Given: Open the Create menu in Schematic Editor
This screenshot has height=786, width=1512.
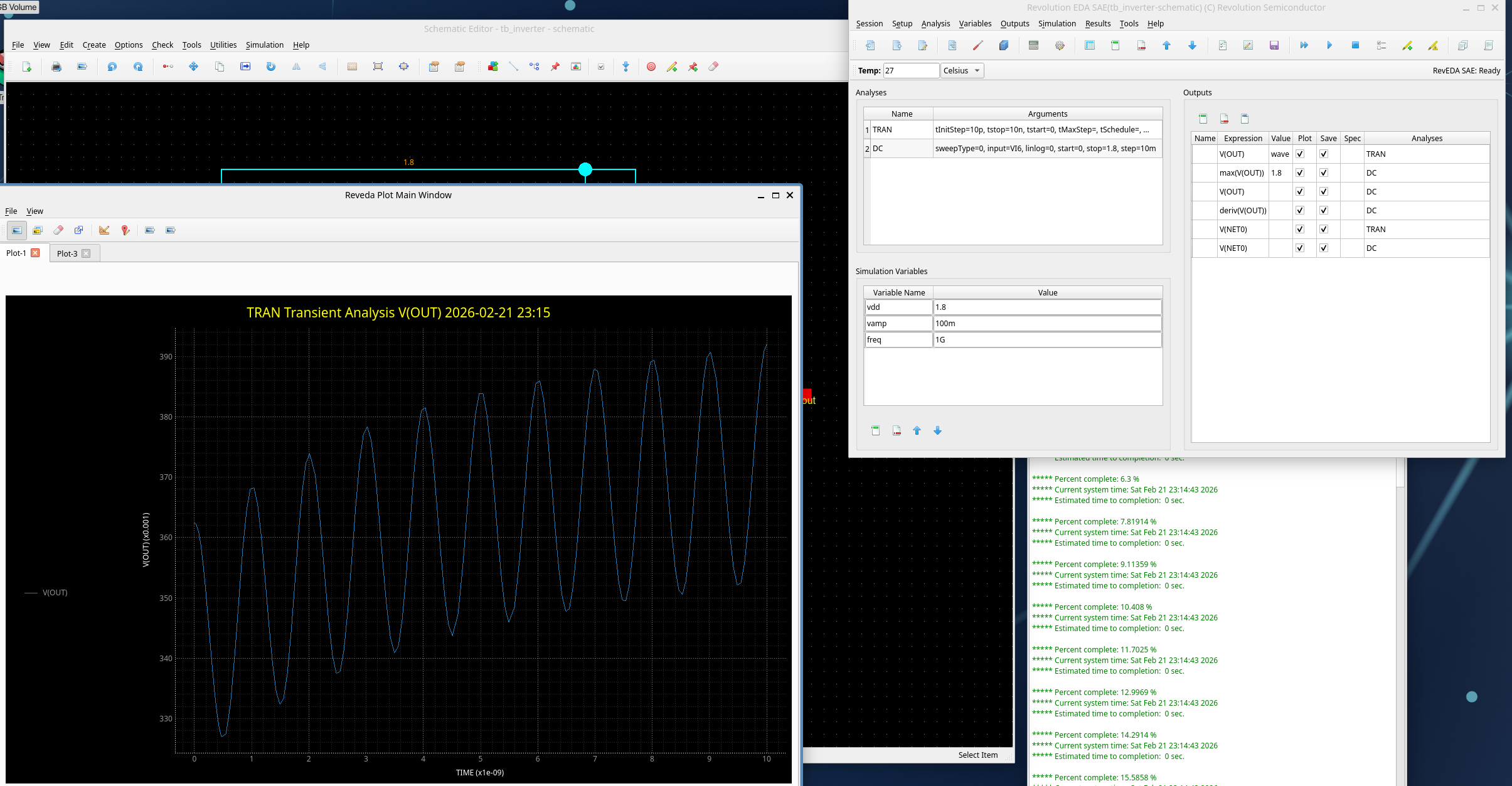Looking at the screenshot, I should point(94,45).
